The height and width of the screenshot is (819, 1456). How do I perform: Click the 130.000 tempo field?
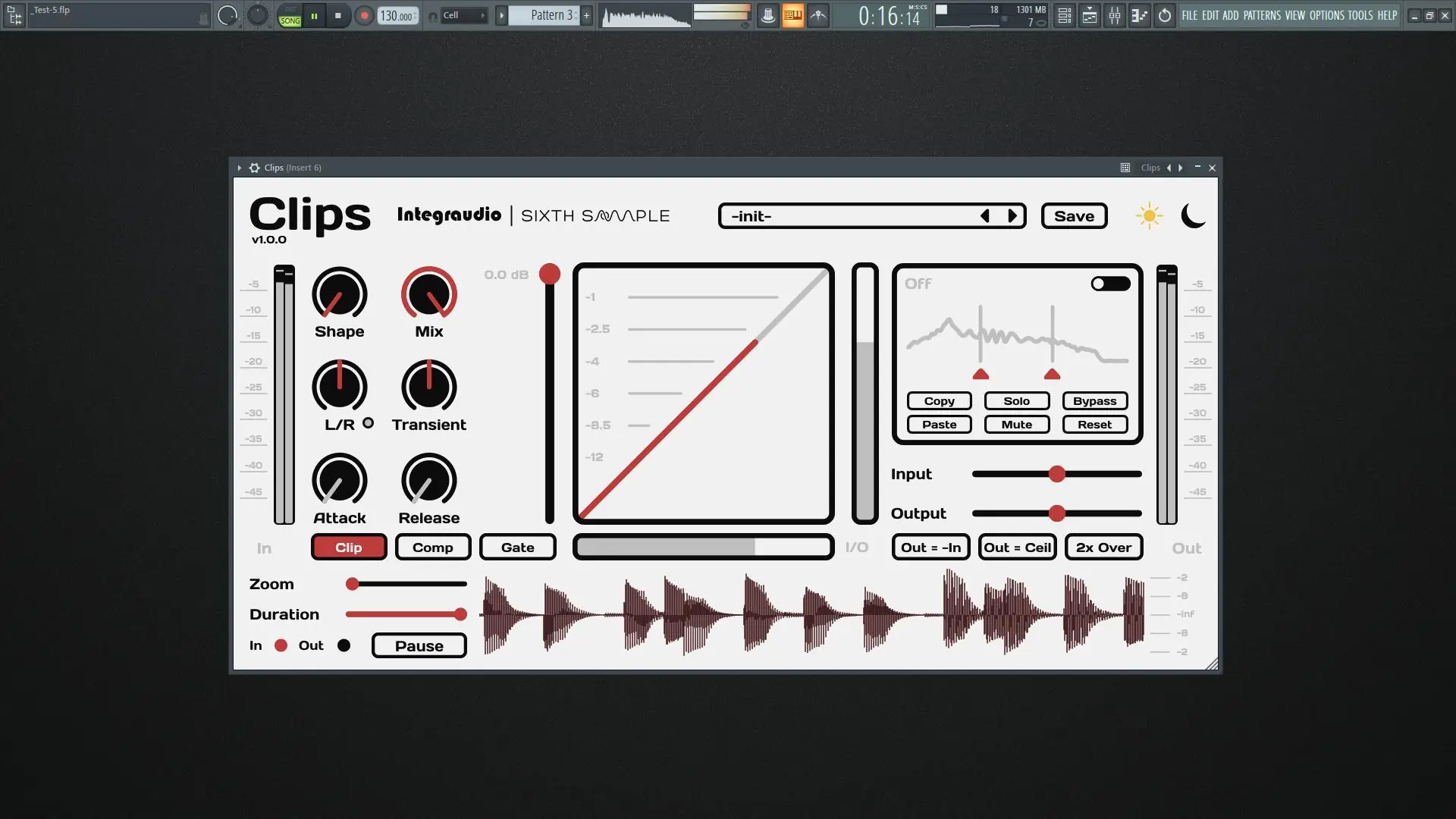pos(397,15)
